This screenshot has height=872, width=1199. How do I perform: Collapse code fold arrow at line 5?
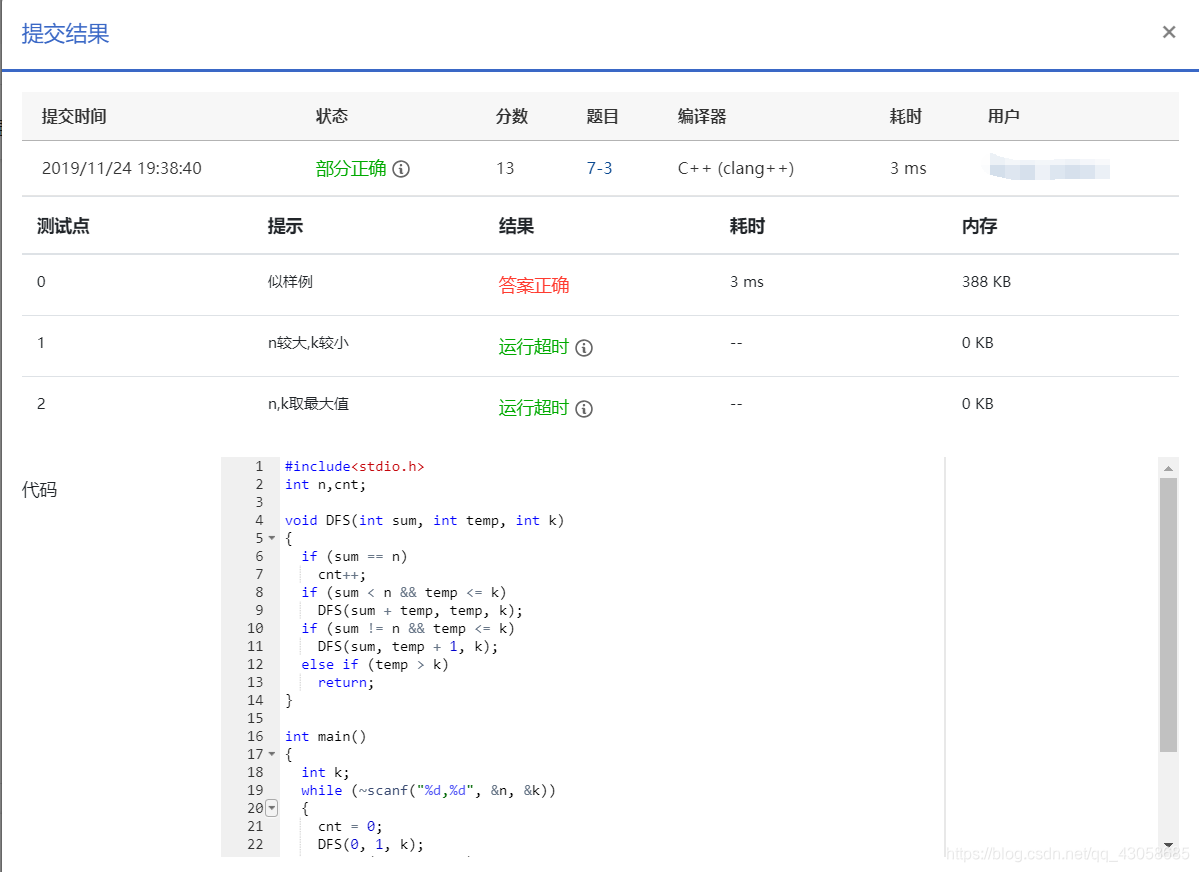coord(271,538)
